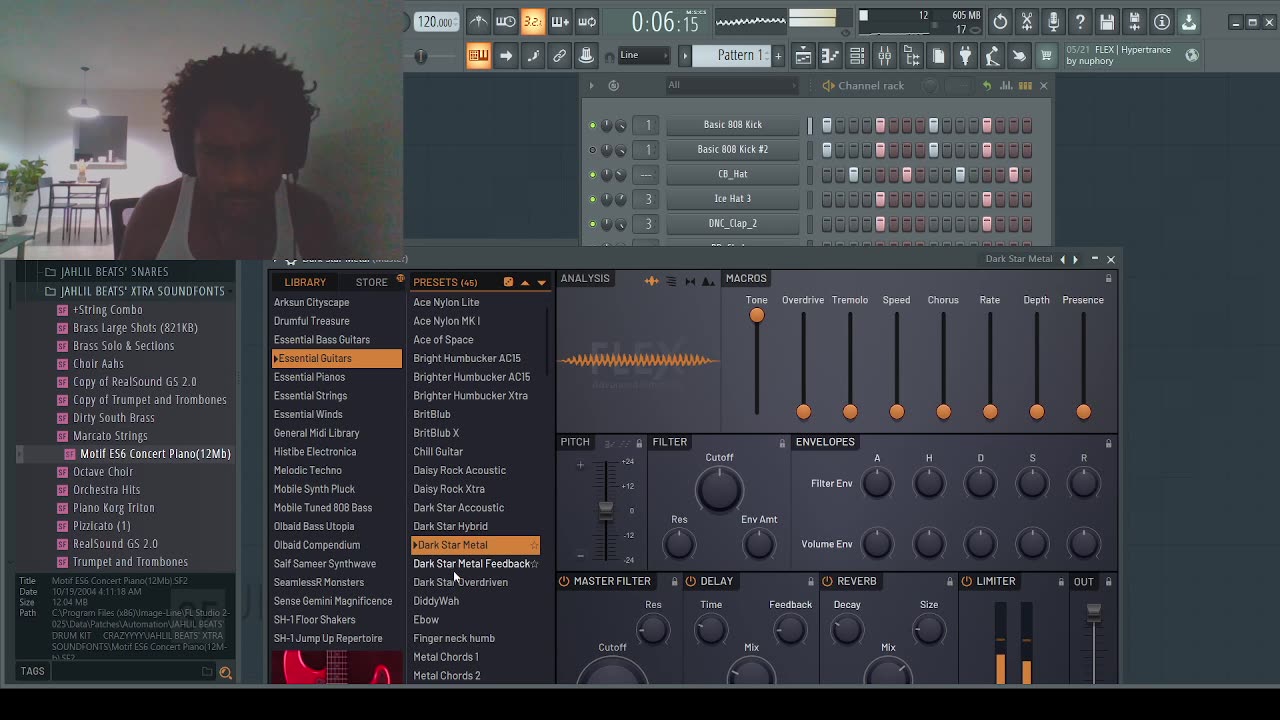Open the Piano roll view
1280x720 pixels.
830,56
